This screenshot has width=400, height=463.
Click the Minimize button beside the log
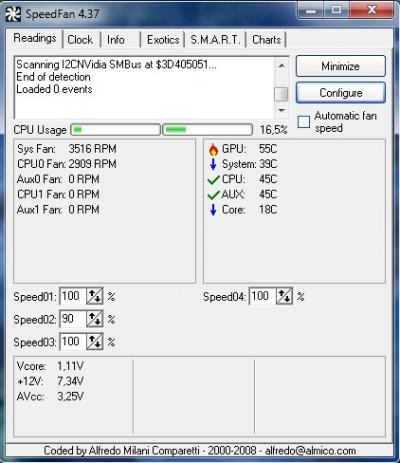click(341, 66)
